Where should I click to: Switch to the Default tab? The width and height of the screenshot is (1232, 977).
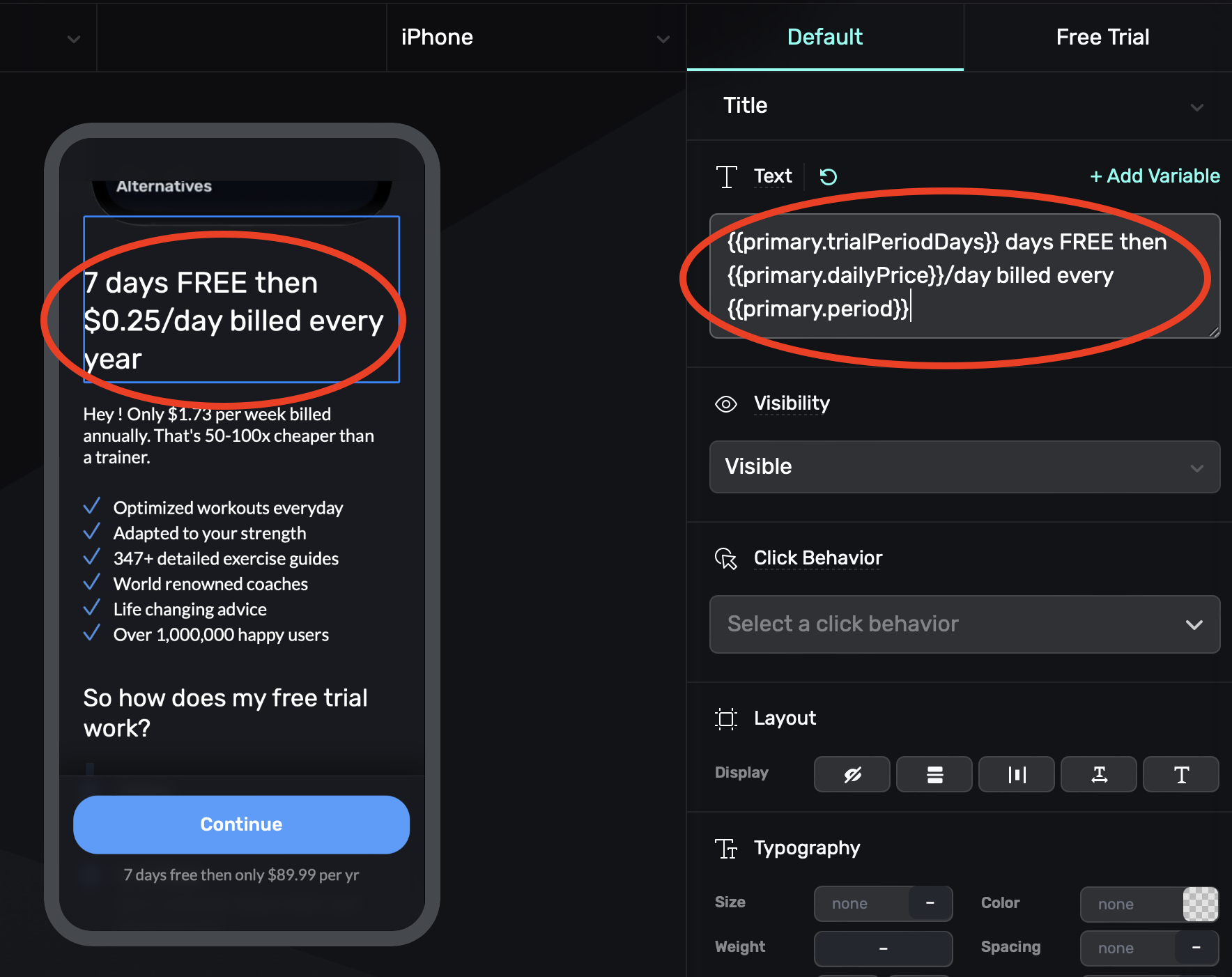point(824,38)
